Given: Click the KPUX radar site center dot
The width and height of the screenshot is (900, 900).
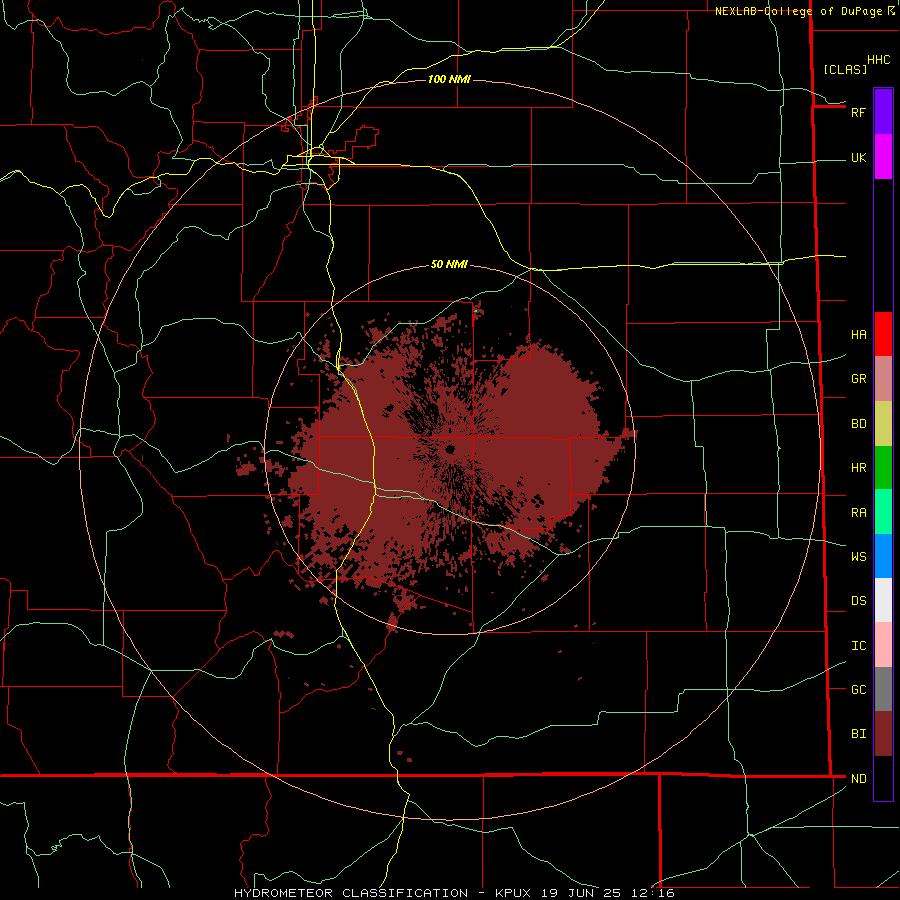Looking at the screenshot, I should pyautogui.click(x=450, y=449).
